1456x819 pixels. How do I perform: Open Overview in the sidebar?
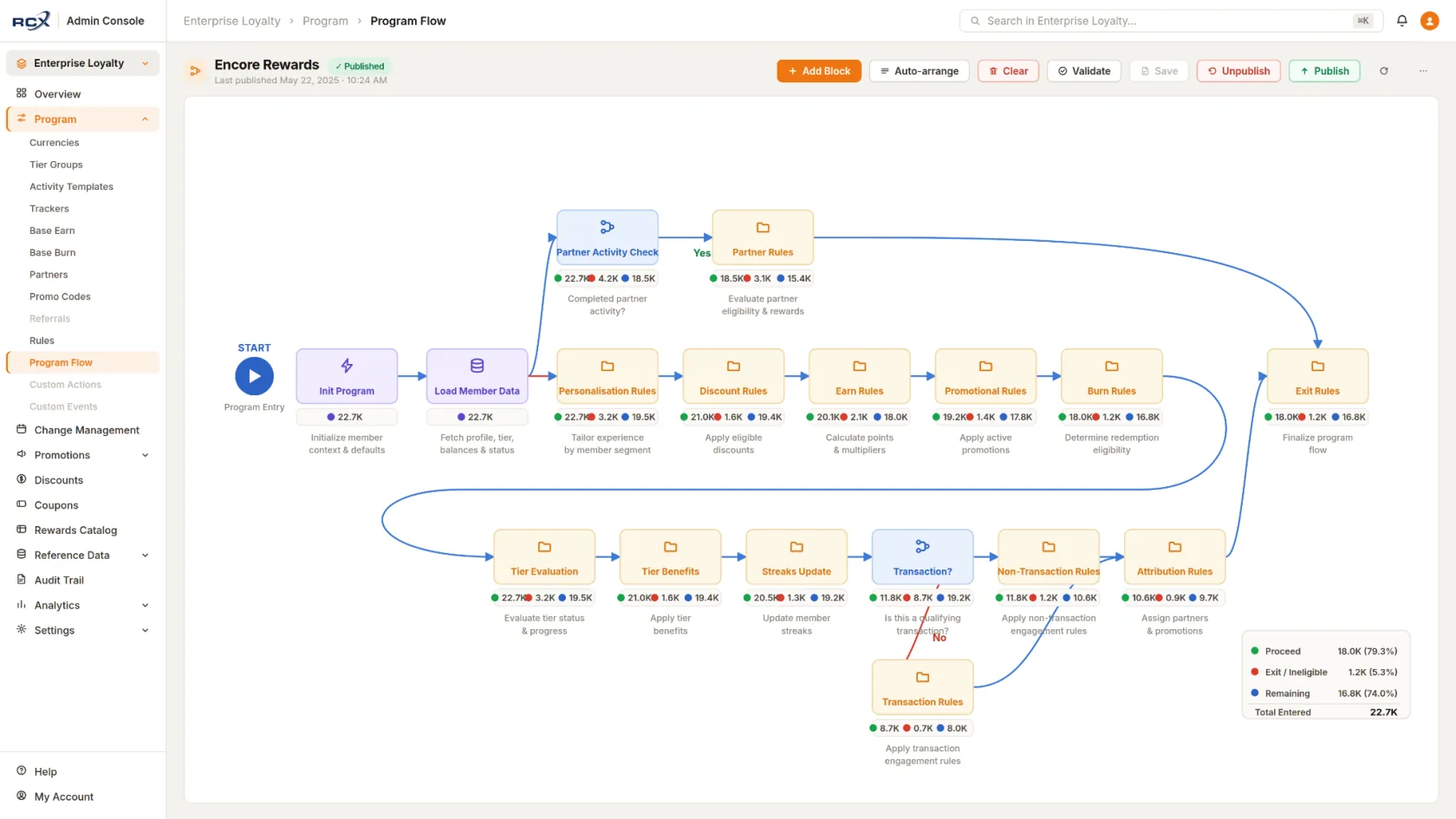(x=82, y=94)
